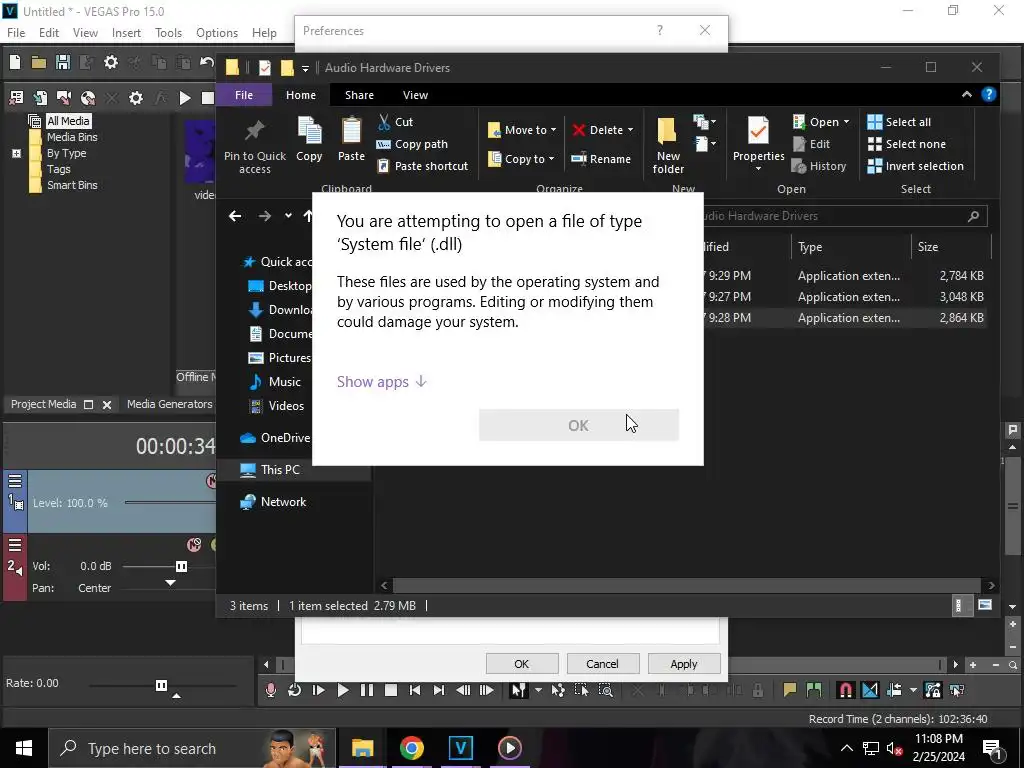Open the Options menu in VEGAS
Image resolution: width=1024 pixels, height=768 pixels.
(x=217, y=33)
